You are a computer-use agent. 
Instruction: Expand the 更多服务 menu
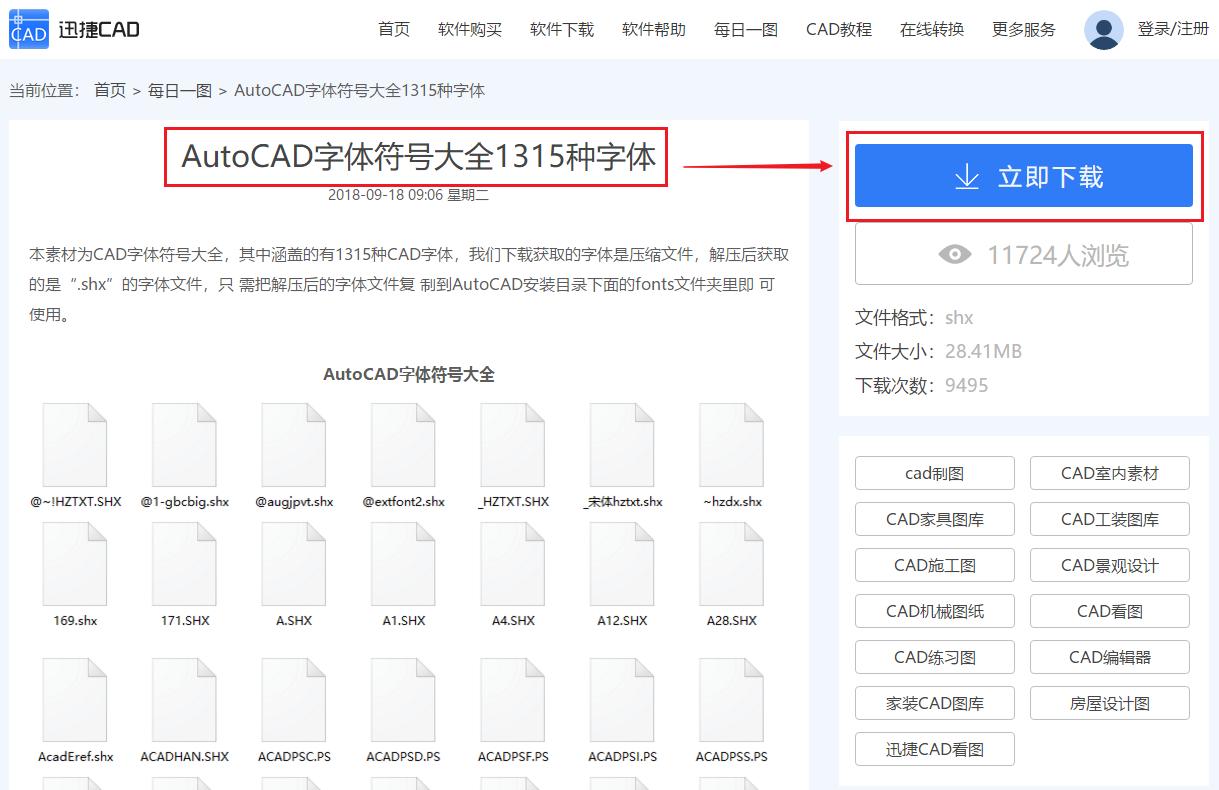[x=1022, y=30]
